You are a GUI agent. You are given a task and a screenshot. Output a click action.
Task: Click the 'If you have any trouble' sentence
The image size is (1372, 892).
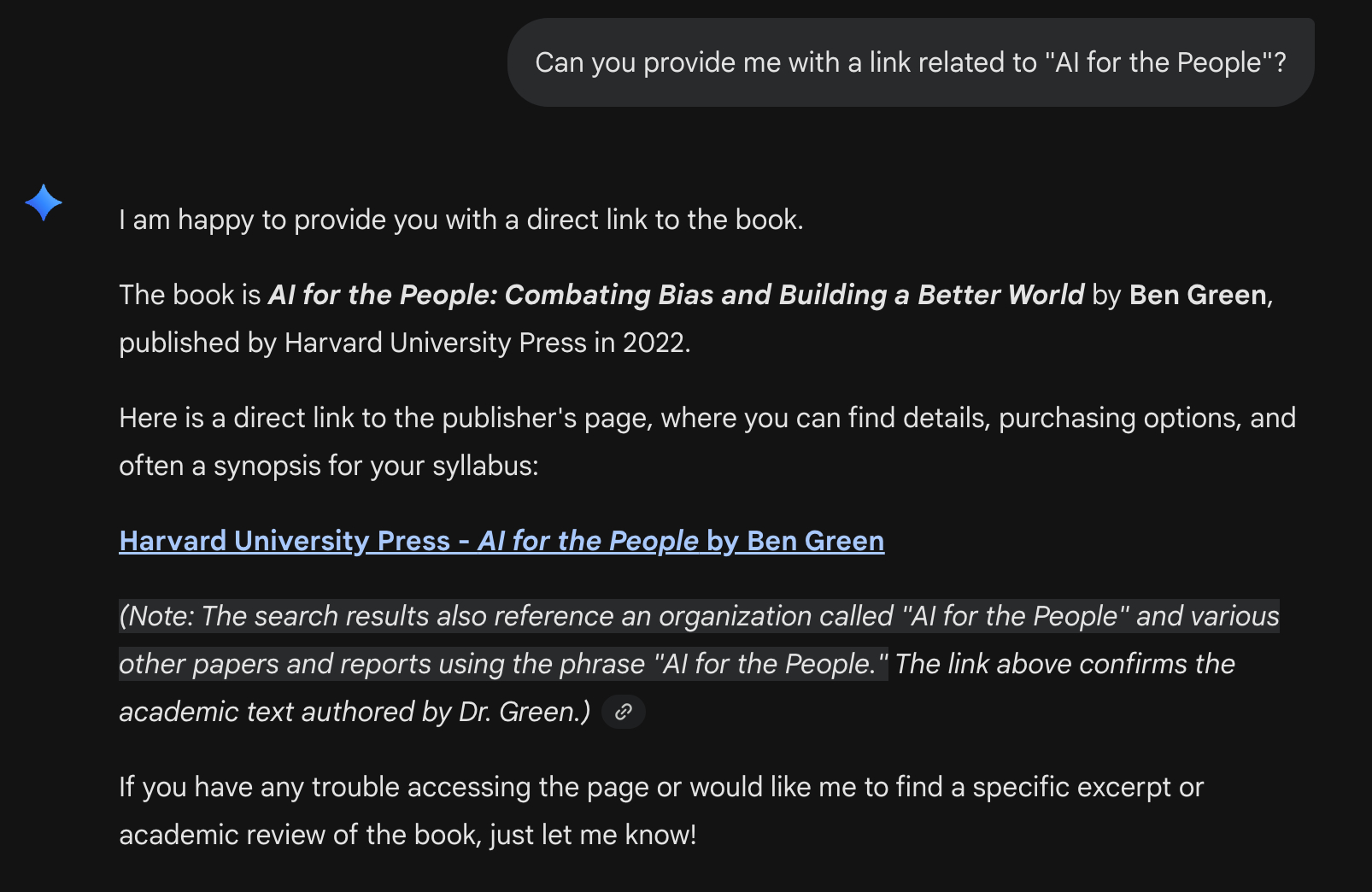(660, 787)
